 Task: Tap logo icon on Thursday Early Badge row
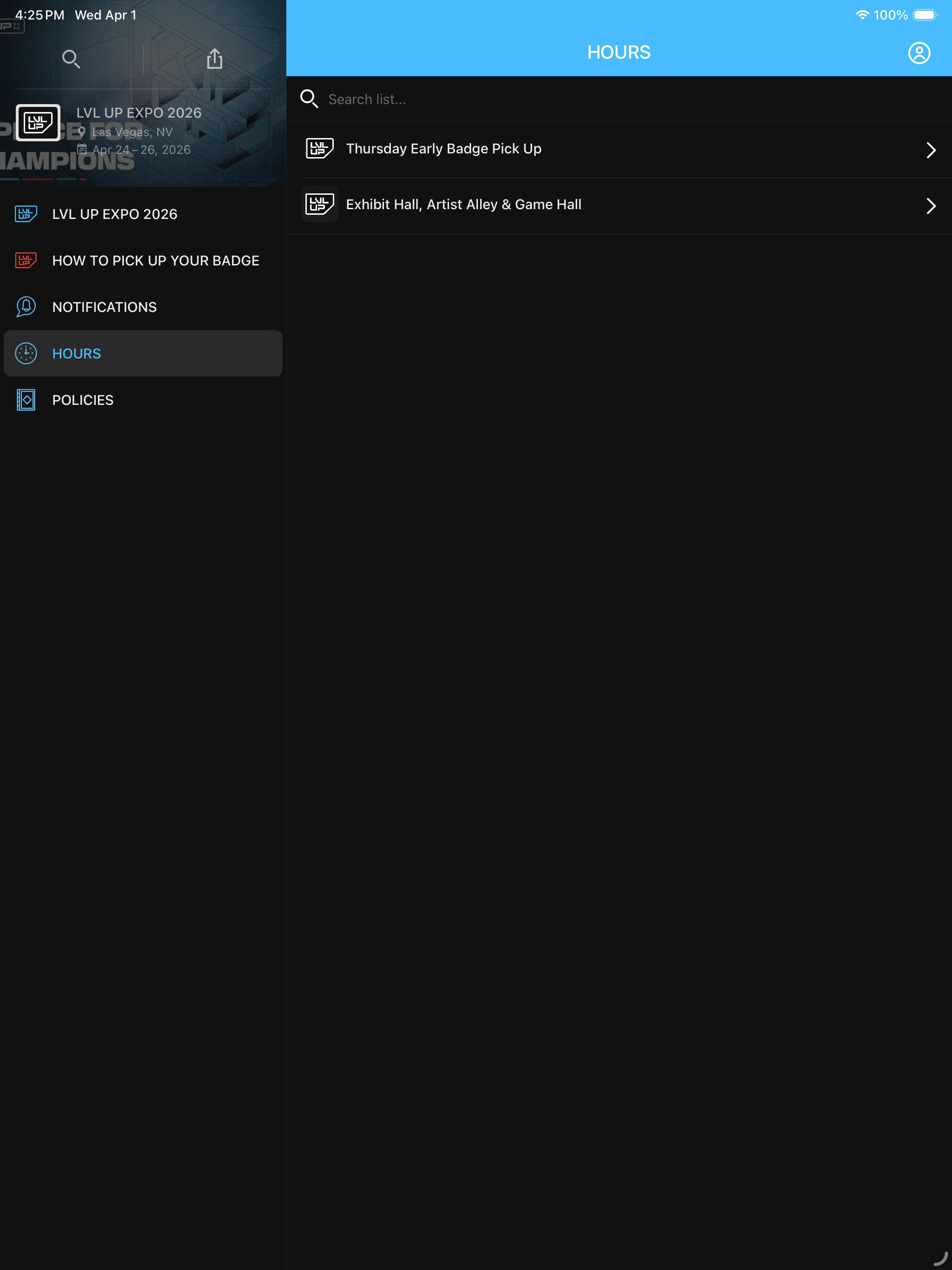click(320, 149)
